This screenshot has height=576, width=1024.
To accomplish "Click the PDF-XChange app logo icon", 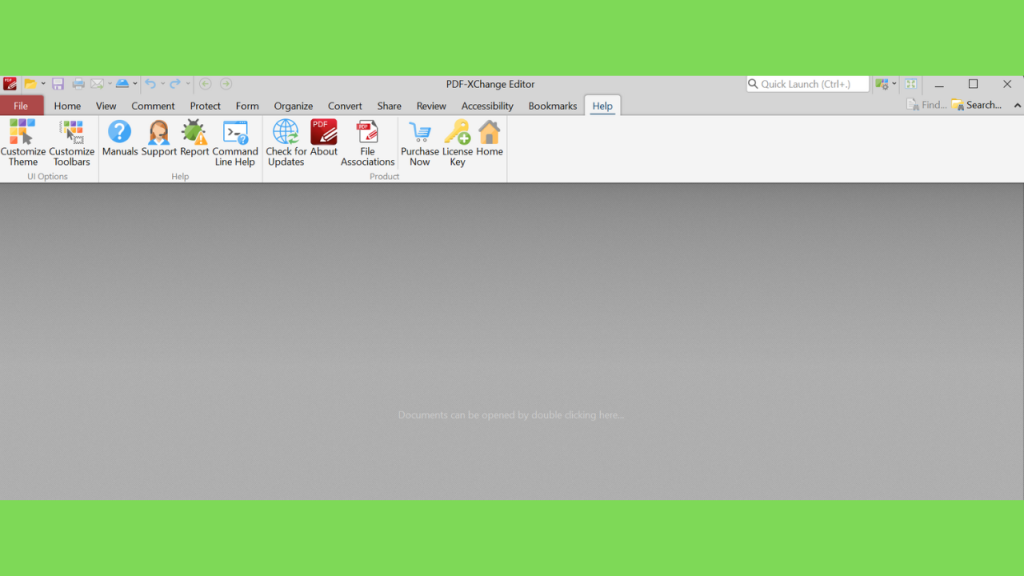I will pyautogui.click(x=10, y=84).
